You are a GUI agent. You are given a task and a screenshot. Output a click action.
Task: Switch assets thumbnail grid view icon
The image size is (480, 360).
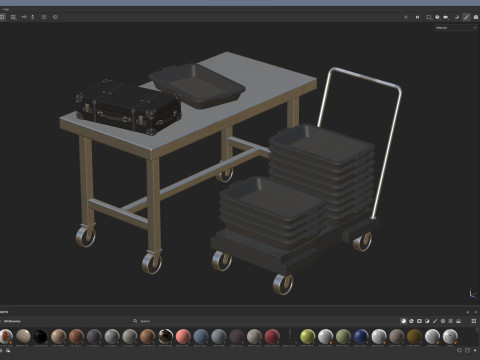[x=474, y=321]
